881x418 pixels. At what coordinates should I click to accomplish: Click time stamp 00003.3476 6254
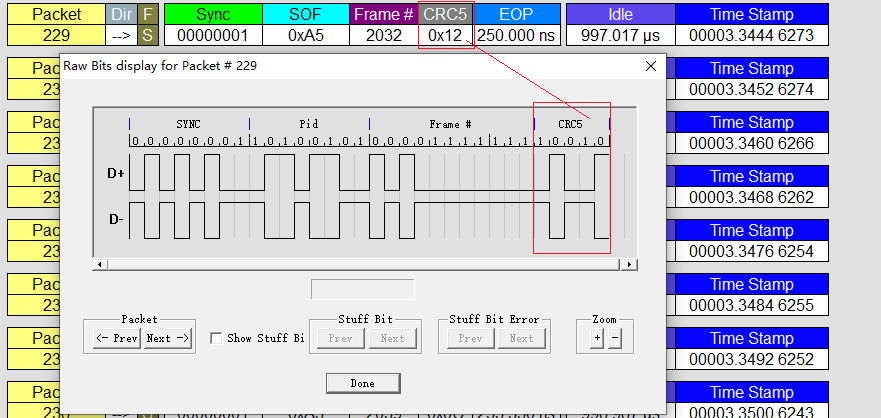pyautogui.click(x=751, y=251)
